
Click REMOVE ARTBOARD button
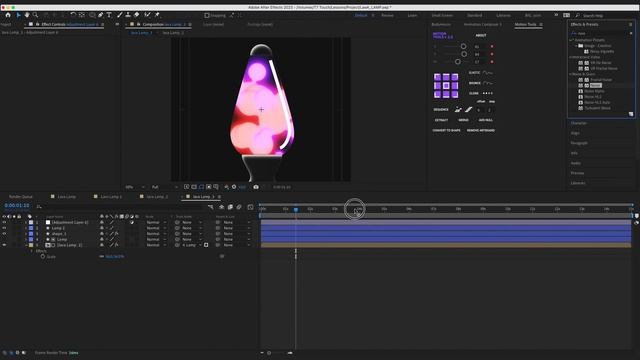(481, 131)
